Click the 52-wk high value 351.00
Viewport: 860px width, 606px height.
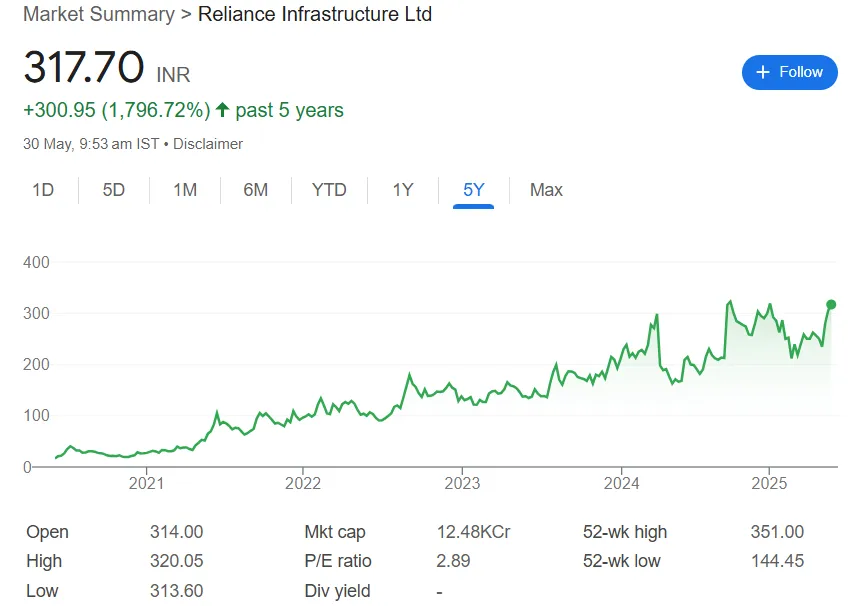point(777,532)
